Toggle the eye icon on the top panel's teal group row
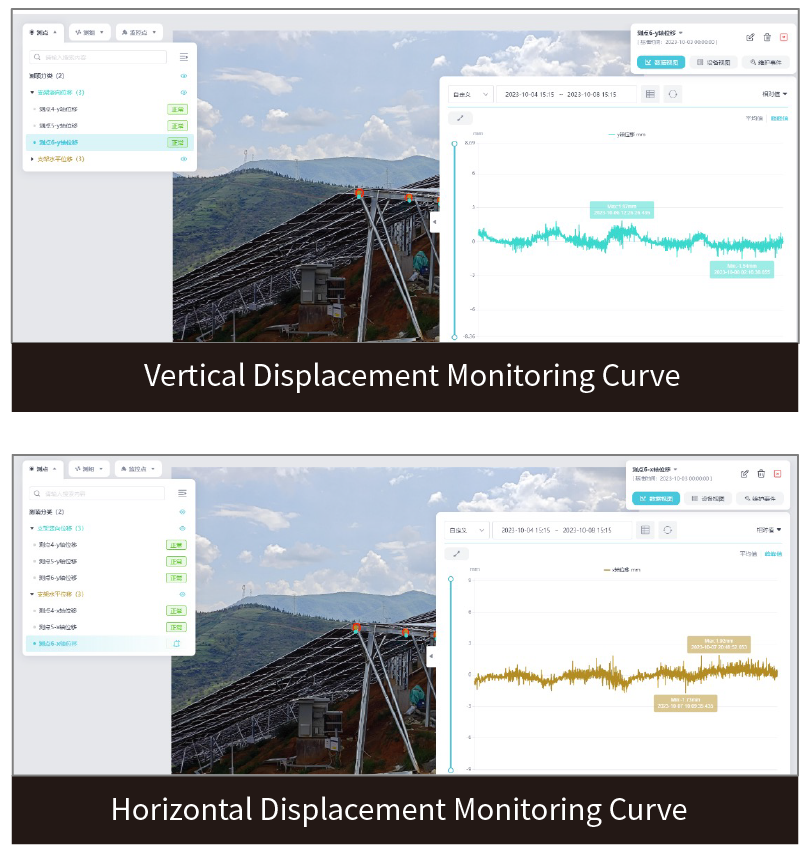The height and width of the screenshot is (848, 810). coord(183,92)
